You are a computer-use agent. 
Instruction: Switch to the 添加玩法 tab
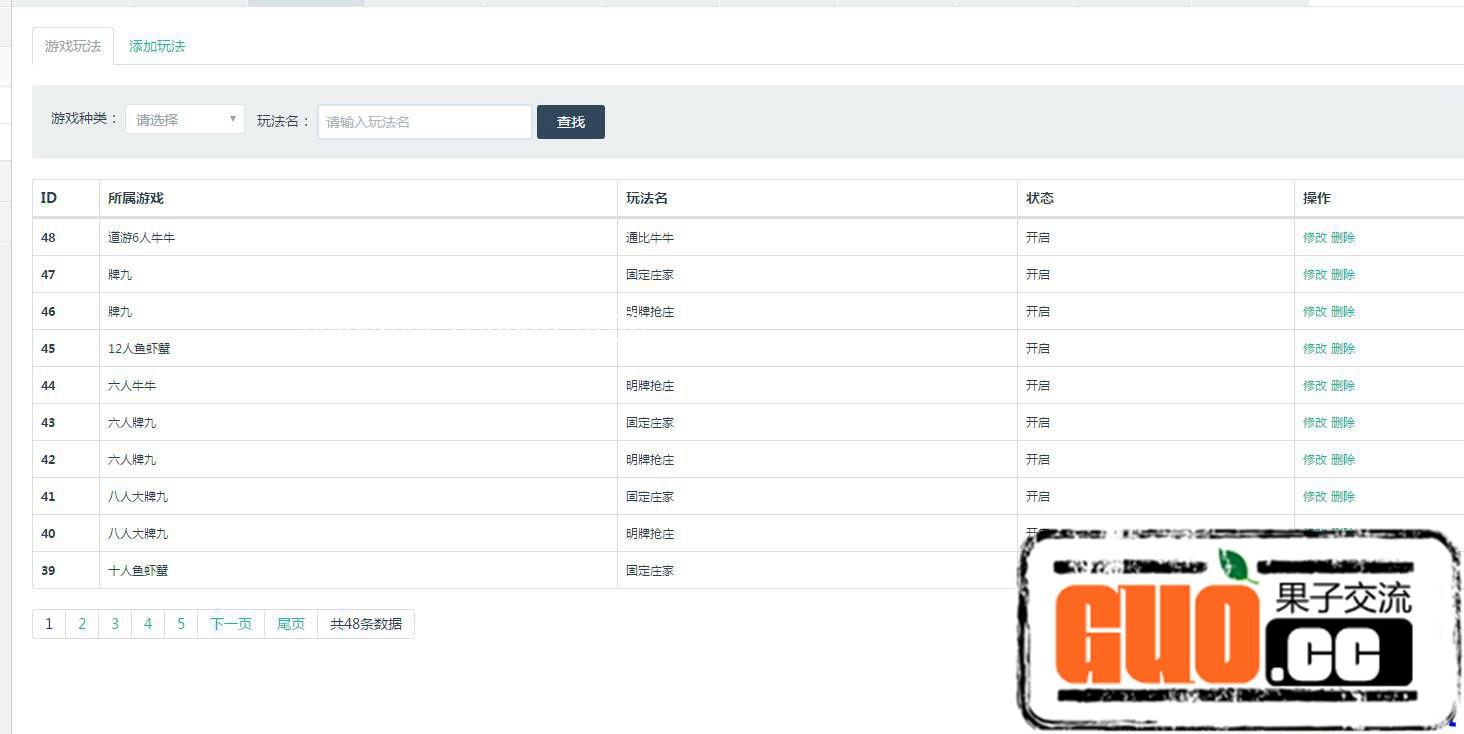pyautogui.click(x=157, y=46)
